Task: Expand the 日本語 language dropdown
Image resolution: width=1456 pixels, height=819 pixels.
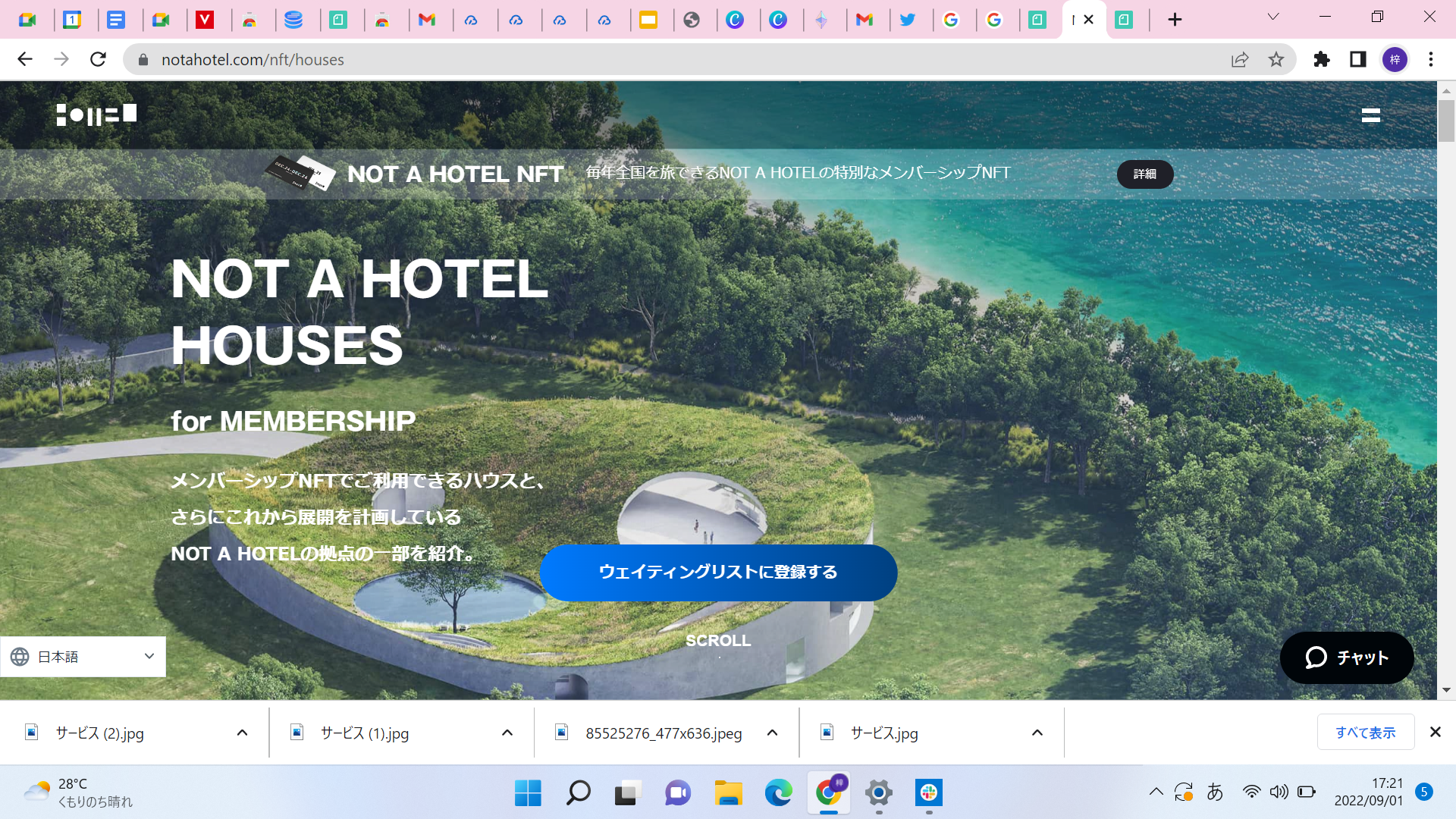Action: click(x=83, y=657)
